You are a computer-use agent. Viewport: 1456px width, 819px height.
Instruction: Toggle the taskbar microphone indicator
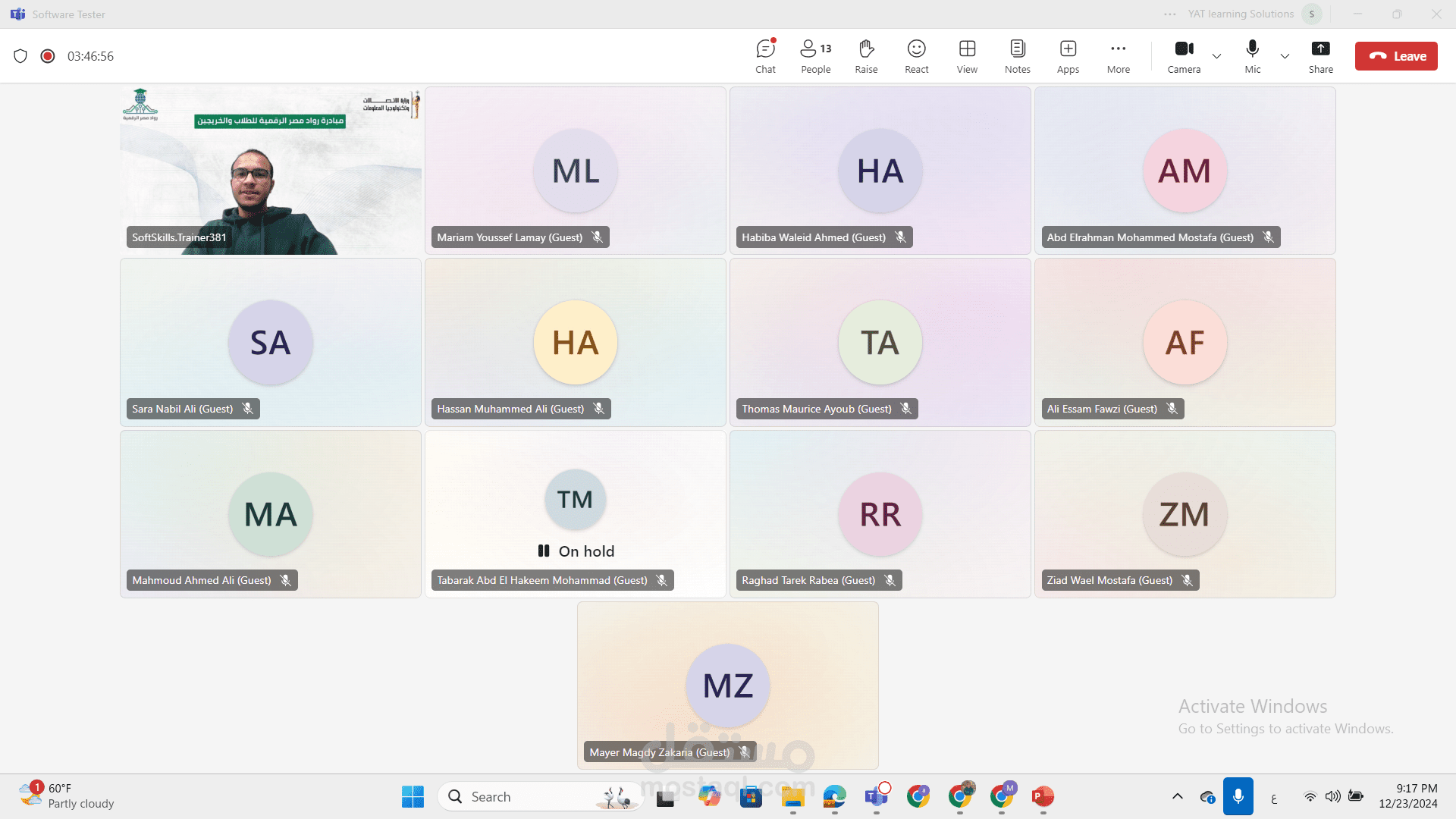[x=1238, y=796]
